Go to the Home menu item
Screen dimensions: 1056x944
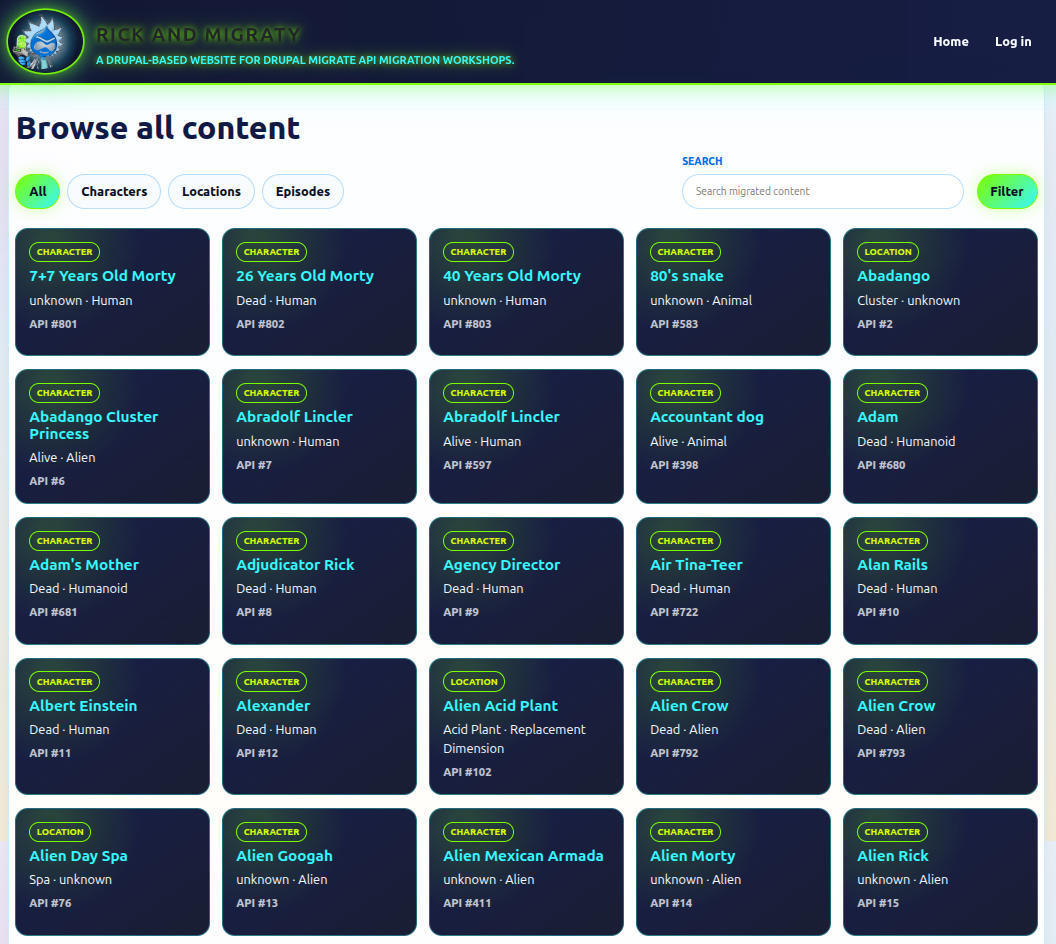(950, 42)
